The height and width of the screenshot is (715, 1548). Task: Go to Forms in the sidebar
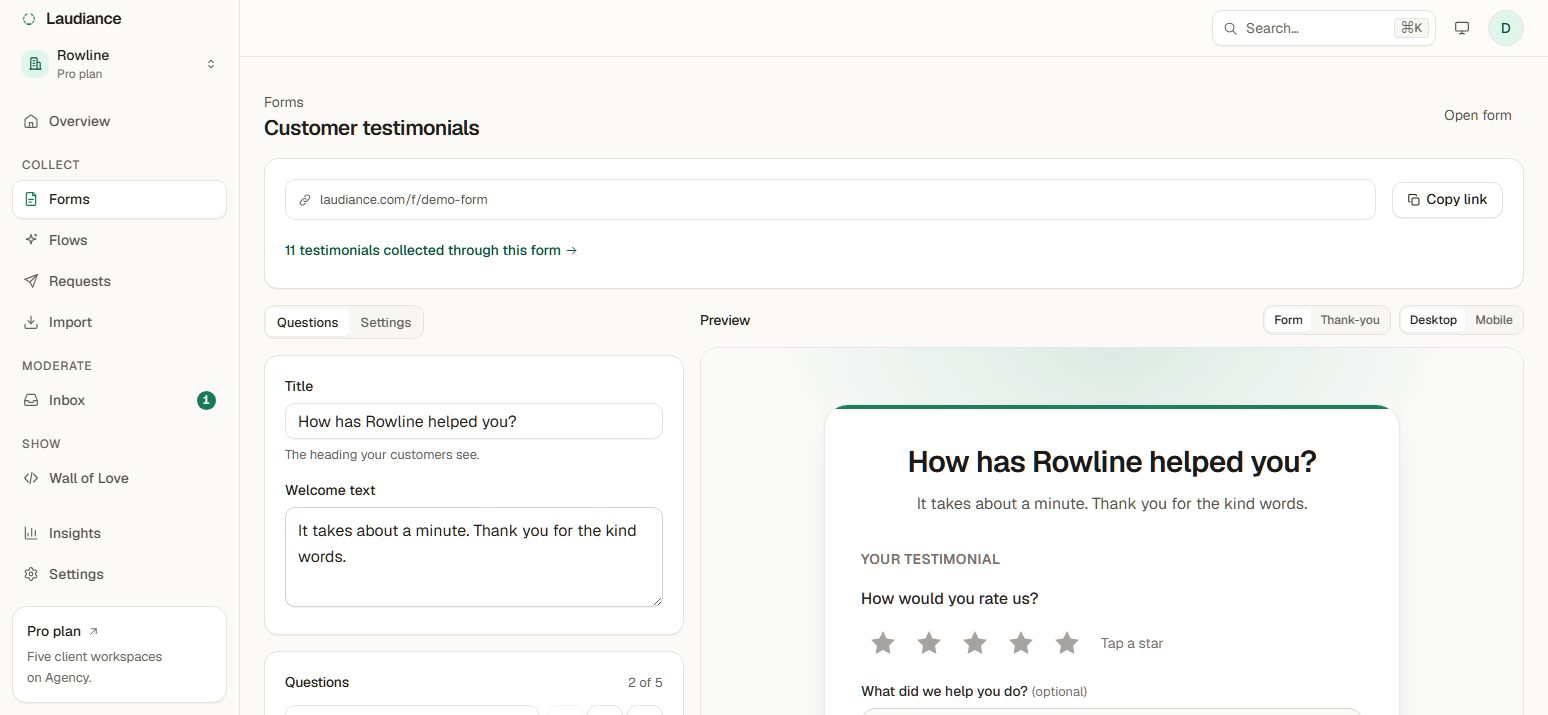point(119,199)
